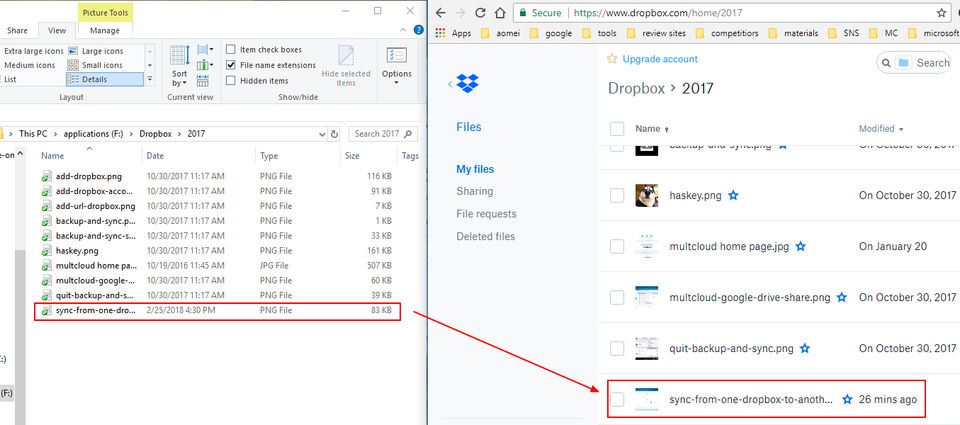This screenshot has width=960, height=425.
Task: Uncheck File name extensions
Action: (x=231, y=65)
